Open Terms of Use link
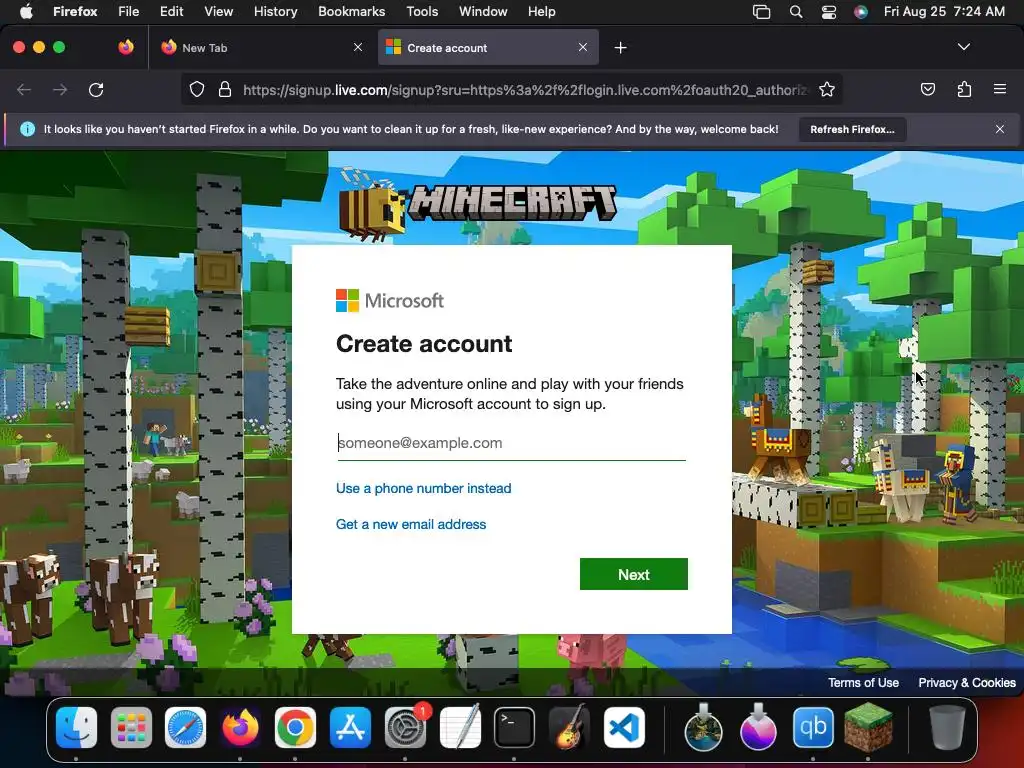Viewport: 1024px width, 768px height. point(863,682)
